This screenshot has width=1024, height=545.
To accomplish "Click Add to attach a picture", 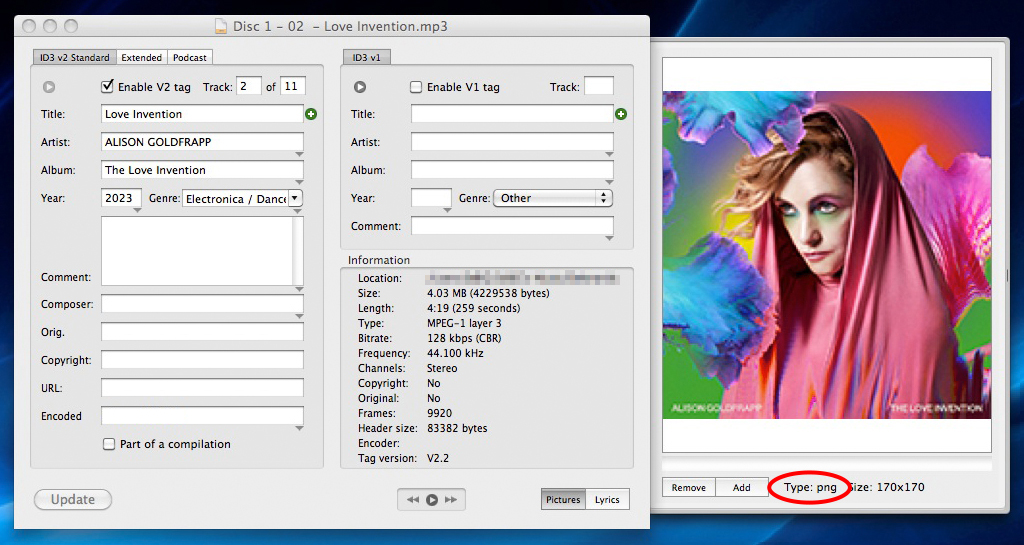I will [742, 488].
